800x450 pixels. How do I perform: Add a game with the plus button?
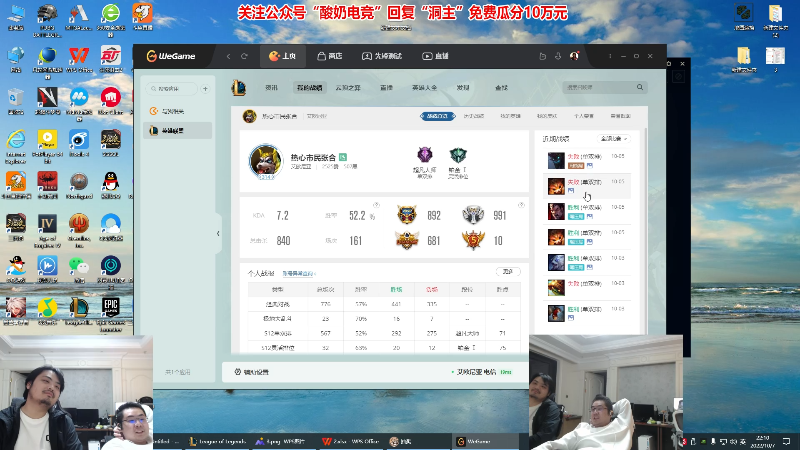[206, 89]
